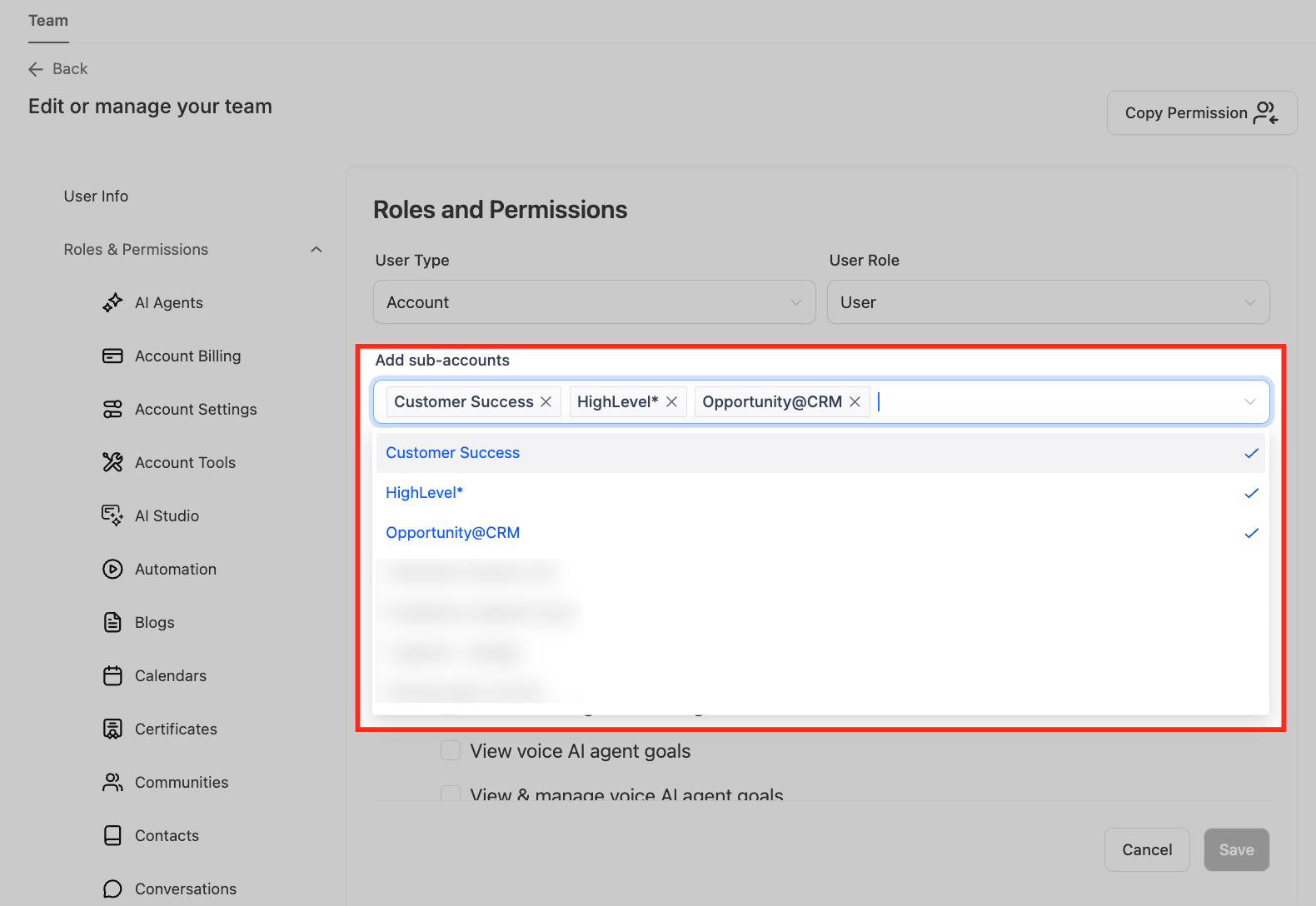Collapse the sub-accounts dropdown arrow

click(1250, 402)
